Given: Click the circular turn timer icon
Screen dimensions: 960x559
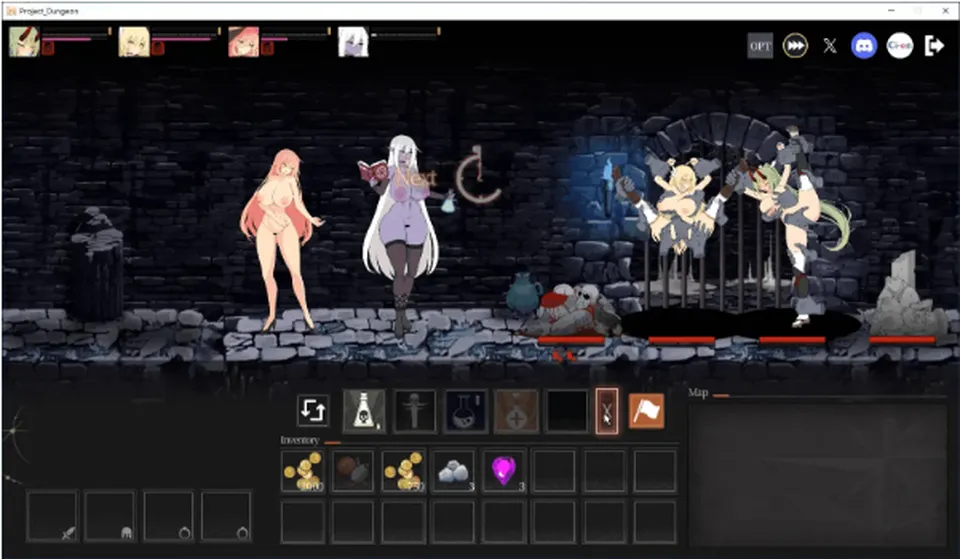Looking at the screenshot, I should click(x=478, y=176).
